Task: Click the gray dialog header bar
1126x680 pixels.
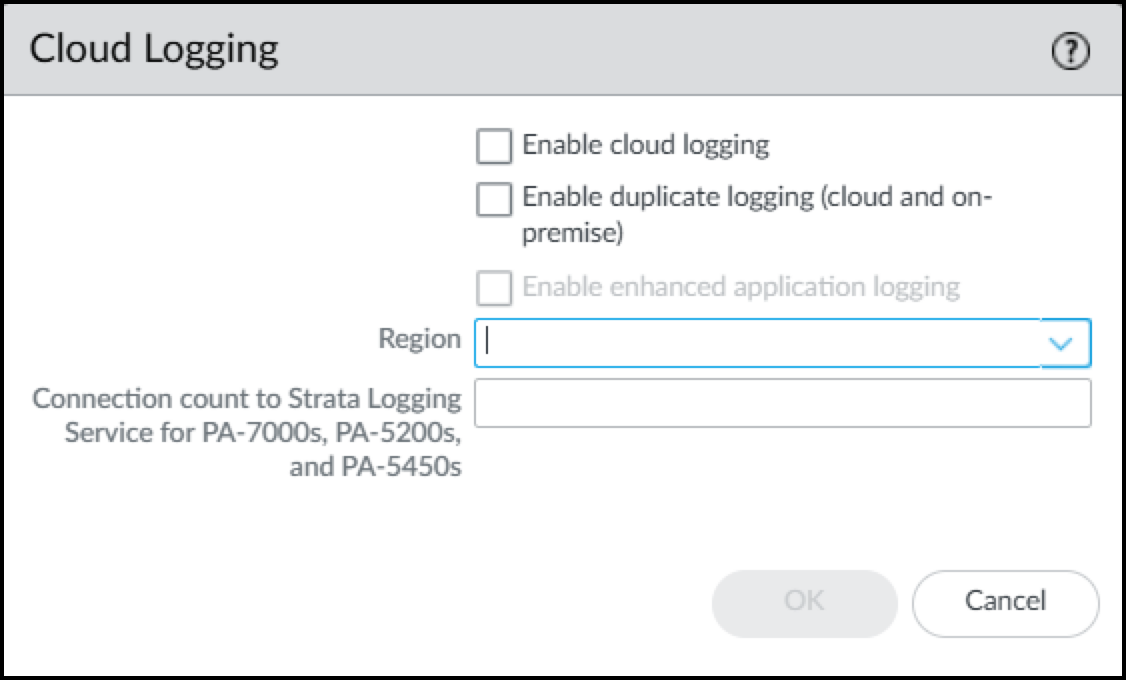Action: tap(650, 50)
